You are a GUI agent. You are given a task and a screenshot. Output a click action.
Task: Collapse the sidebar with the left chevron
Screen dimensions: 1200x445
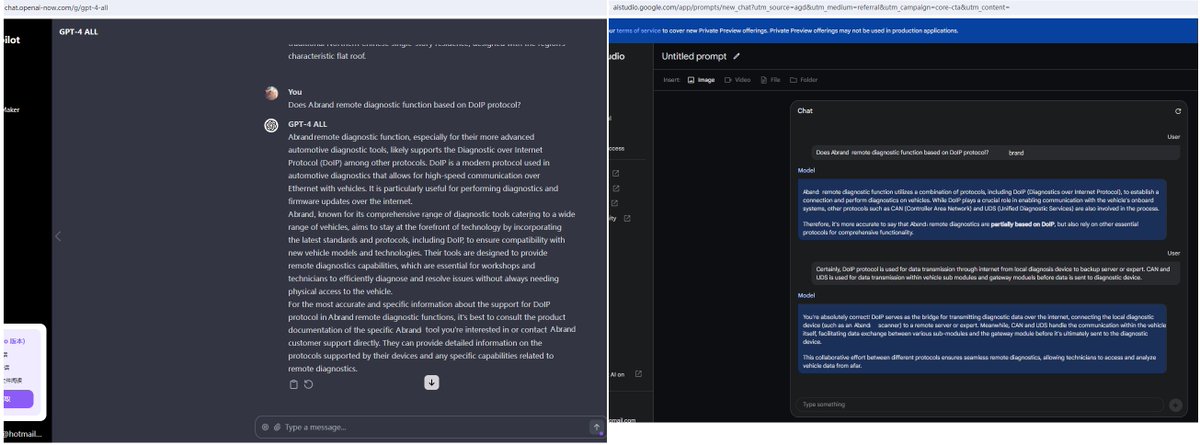point(58,236)
